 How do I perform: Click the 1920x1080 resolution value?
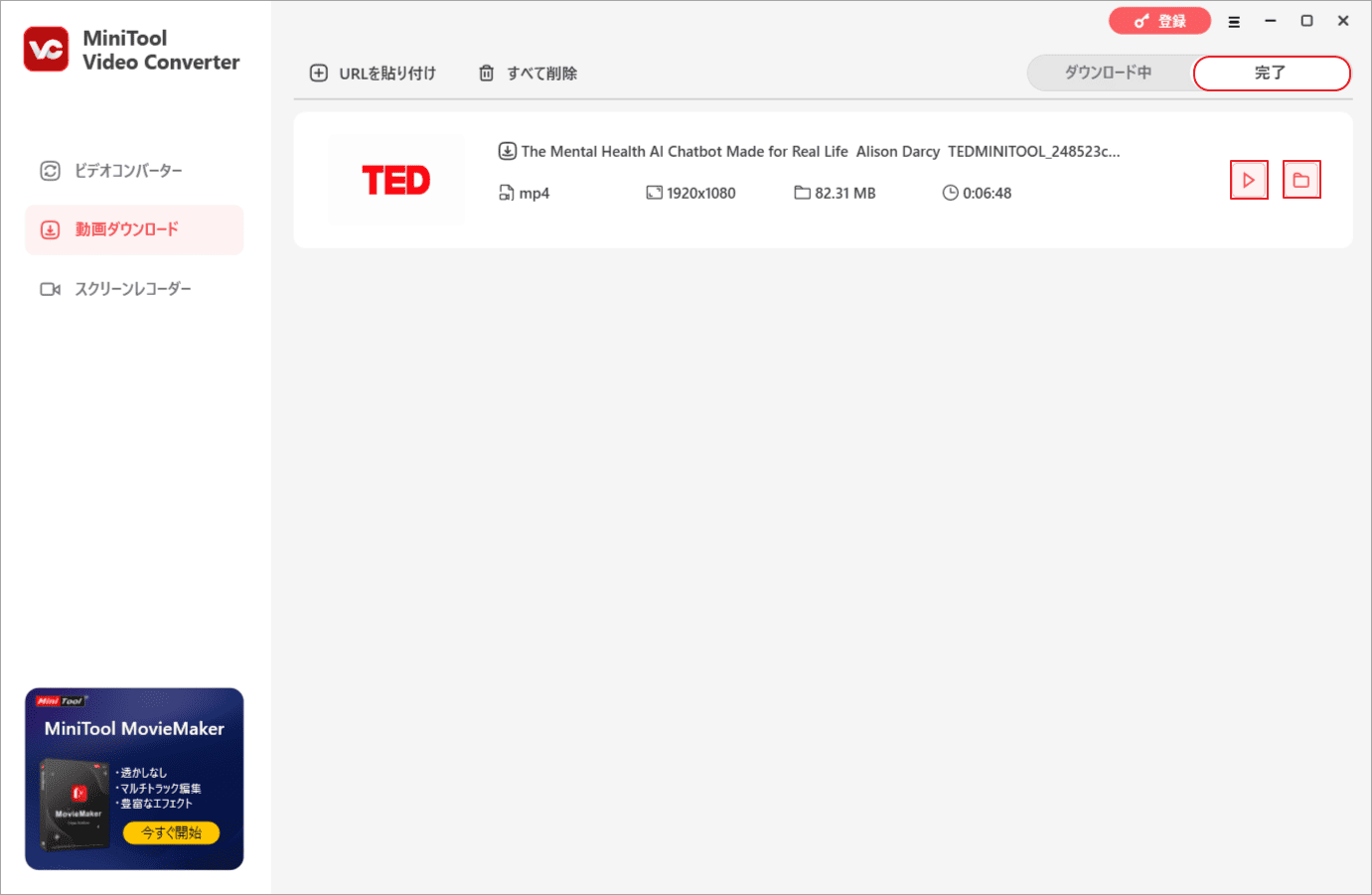click(x=701, y=194)
